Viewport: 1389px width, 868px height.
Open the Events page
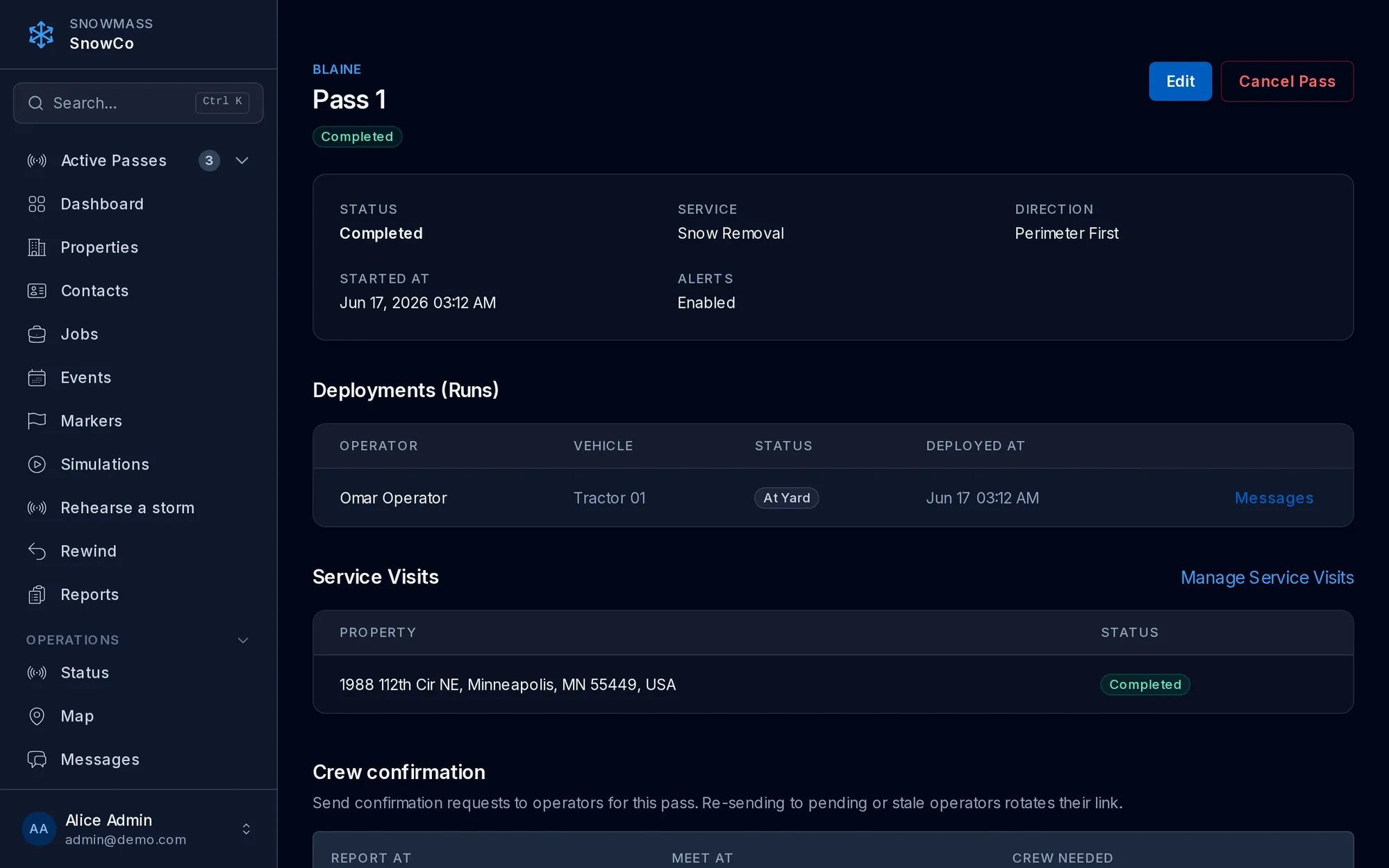coord(138,378)
